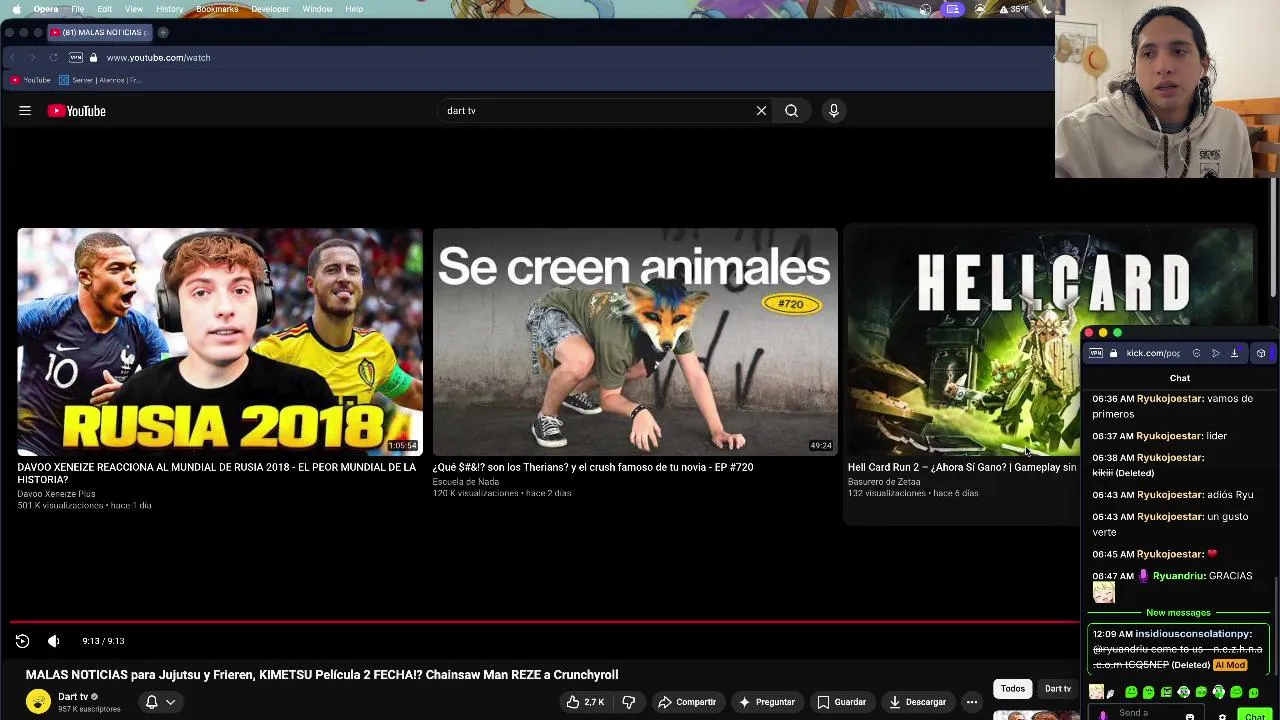Click the kick.com window download icon
Viewport: 1280px width, 720px height.
[x=1234, y=353]
